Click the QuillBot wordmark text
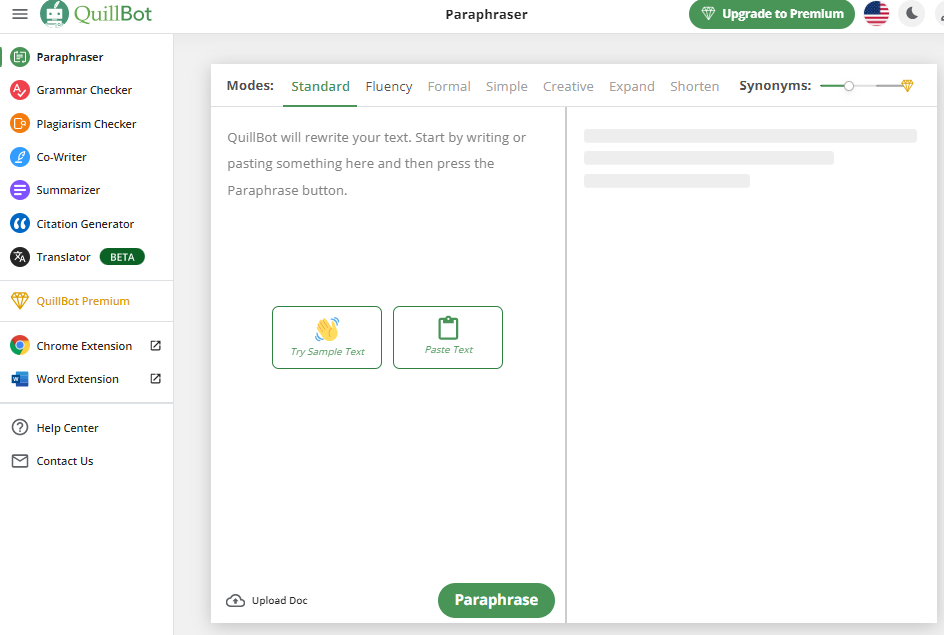Screen dimensions: 944x635 pos(113,13)
